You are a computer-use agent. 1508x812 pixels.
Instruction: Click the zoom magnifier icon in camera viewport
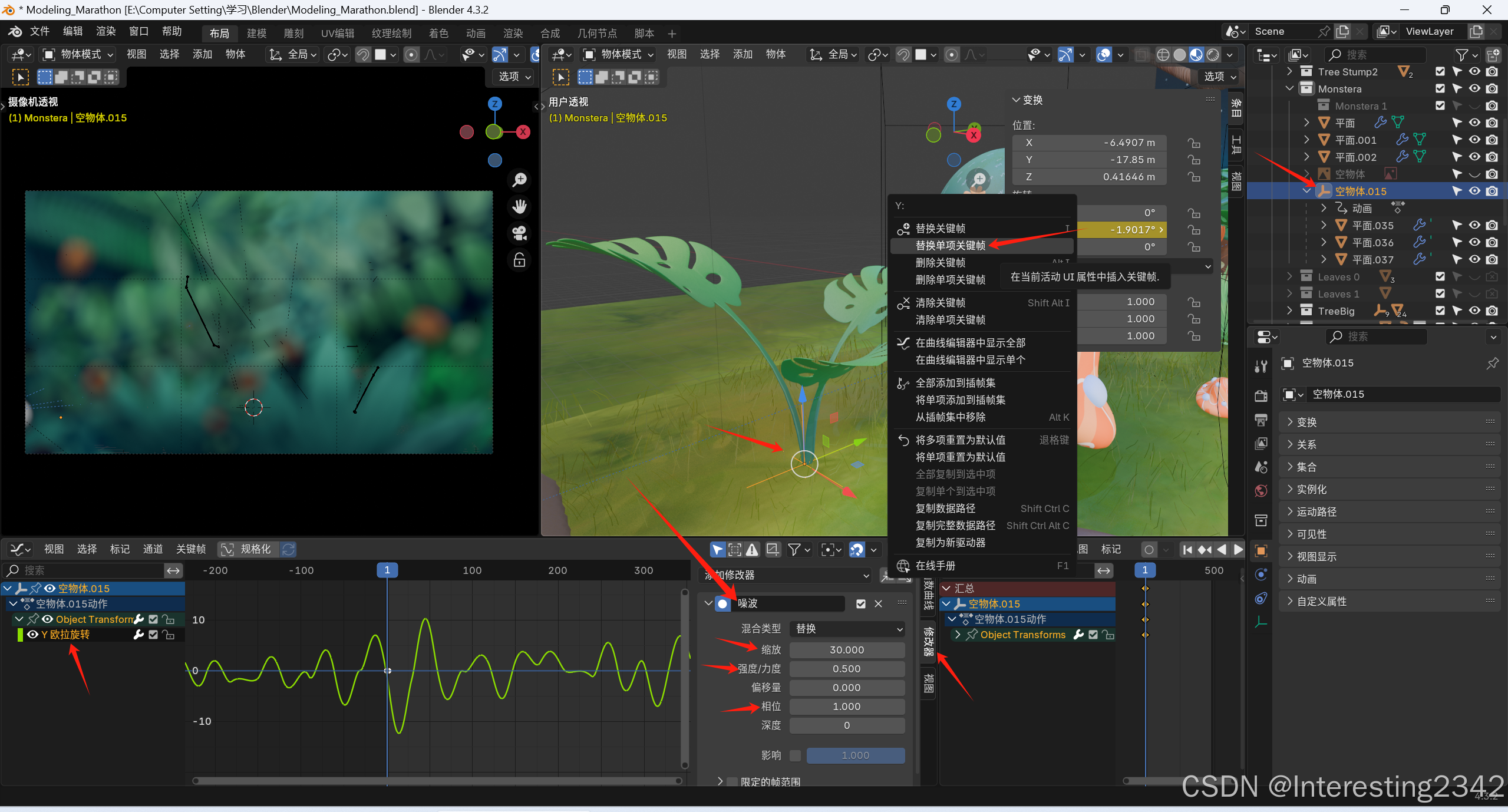519,180
